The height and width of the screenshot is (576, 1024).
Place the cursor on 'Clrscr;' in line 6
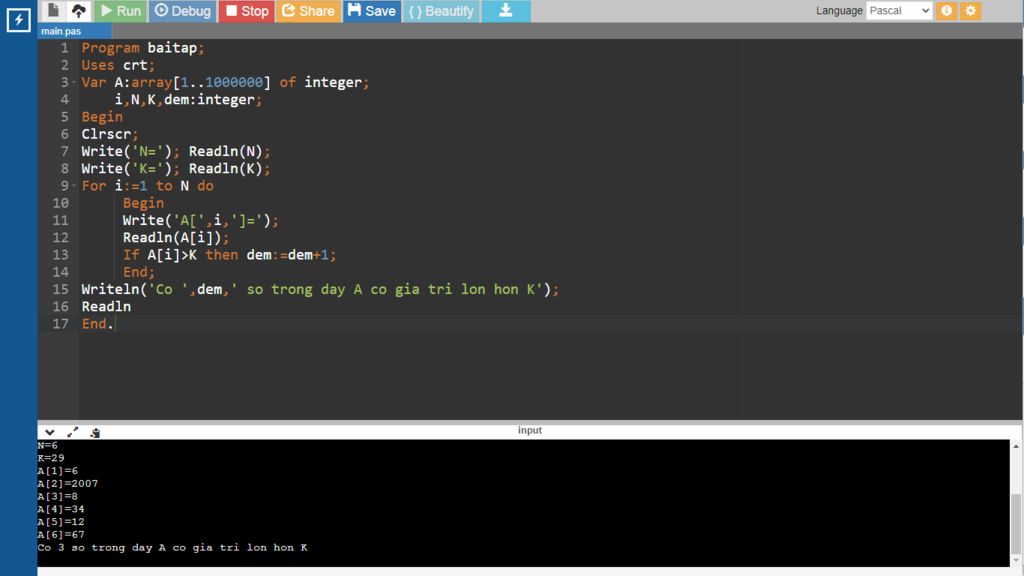point(110,134)
